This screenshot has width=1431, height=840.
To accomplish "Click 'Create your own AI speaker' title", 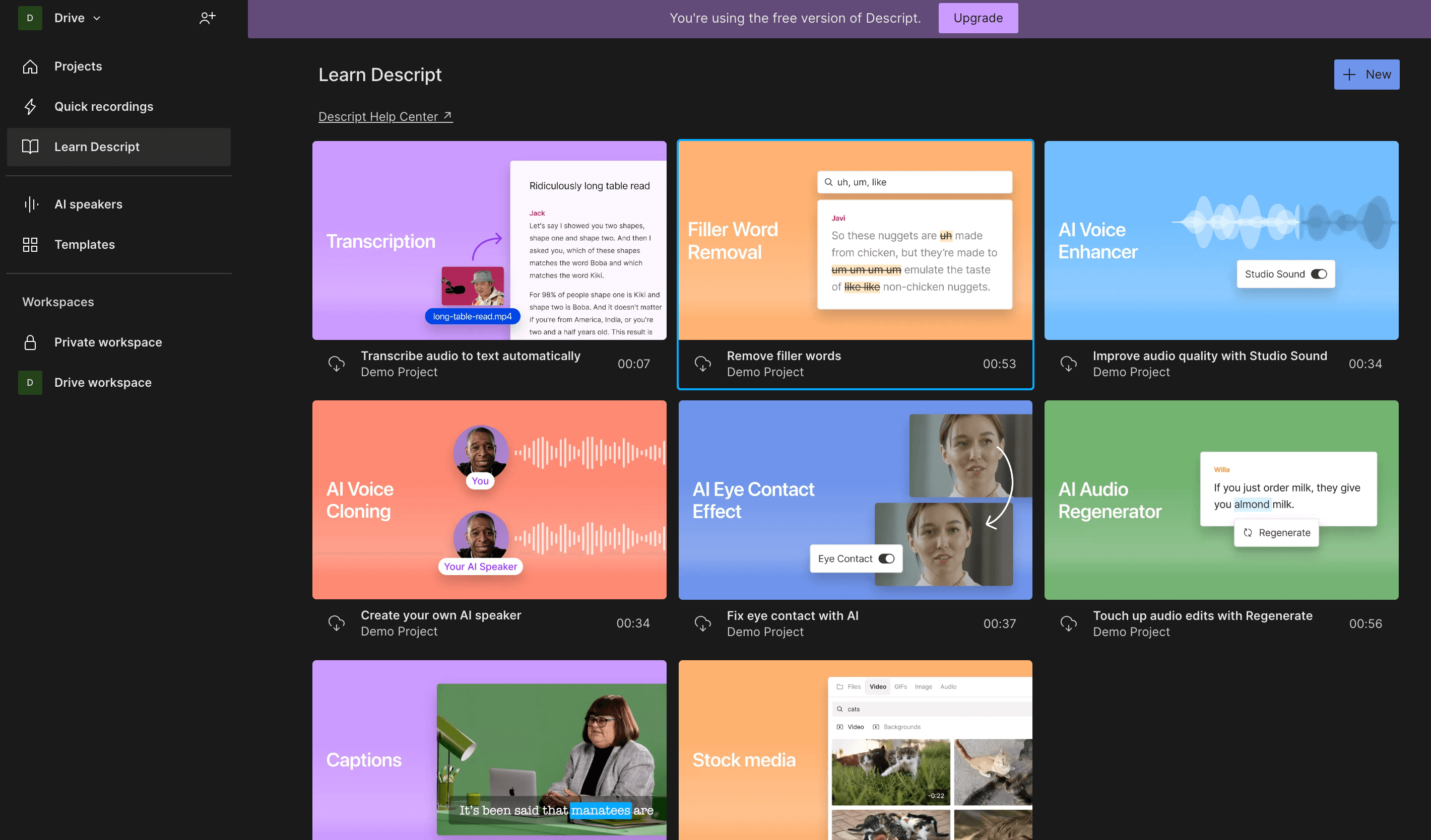I will [x=441, y=615].
